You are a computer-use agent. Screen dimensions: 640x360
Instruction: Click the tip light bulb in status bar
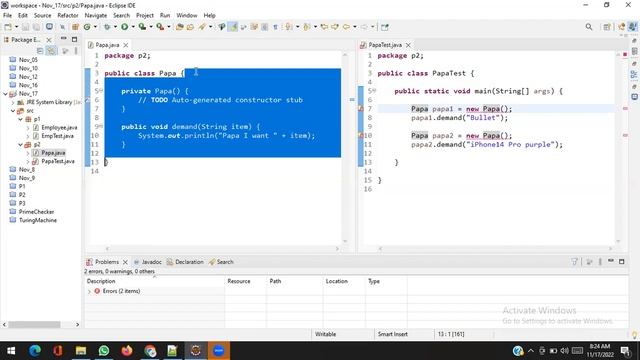(x=634, y=334)
